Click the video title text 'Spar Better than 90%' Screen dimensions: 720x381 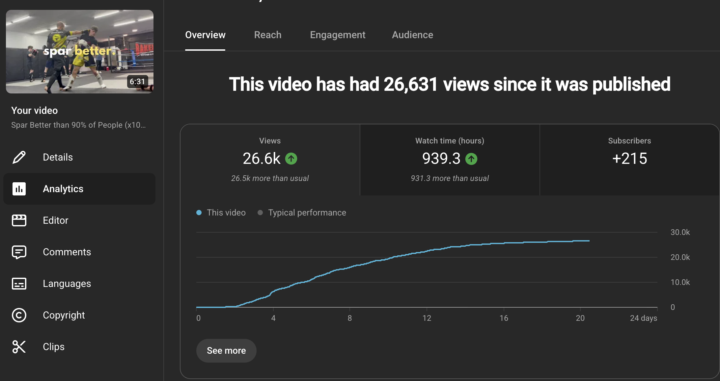tap(79, 125)
